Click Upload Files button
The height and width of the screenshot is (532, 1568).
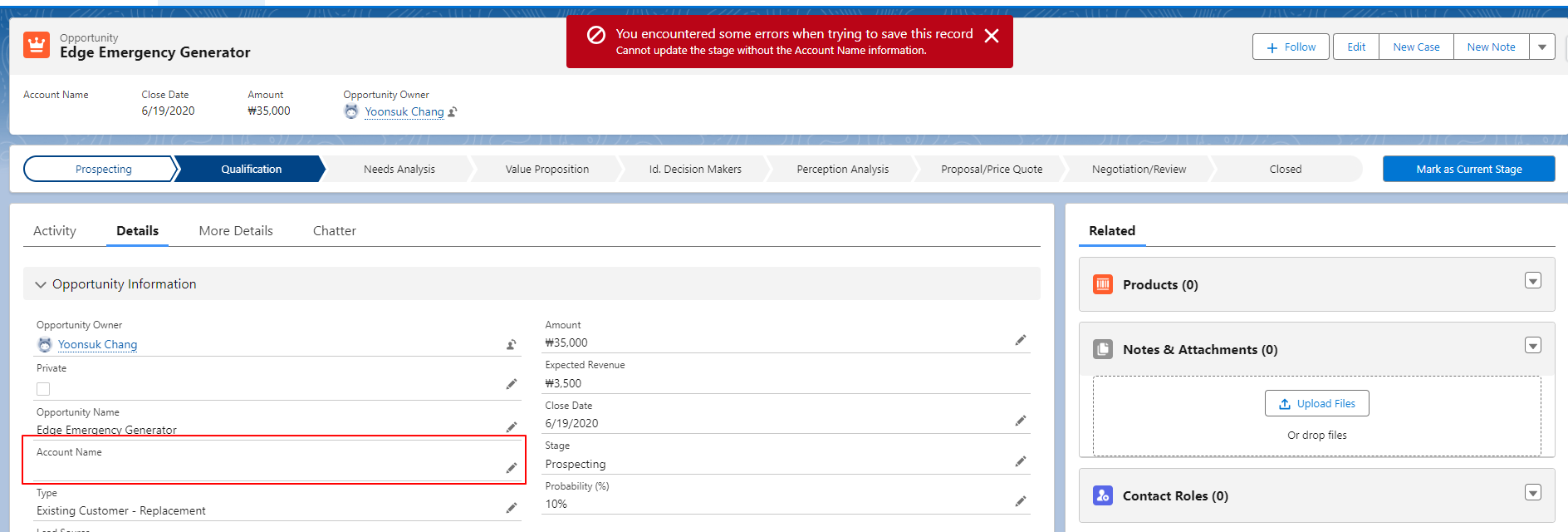[x=1317, y=403]
